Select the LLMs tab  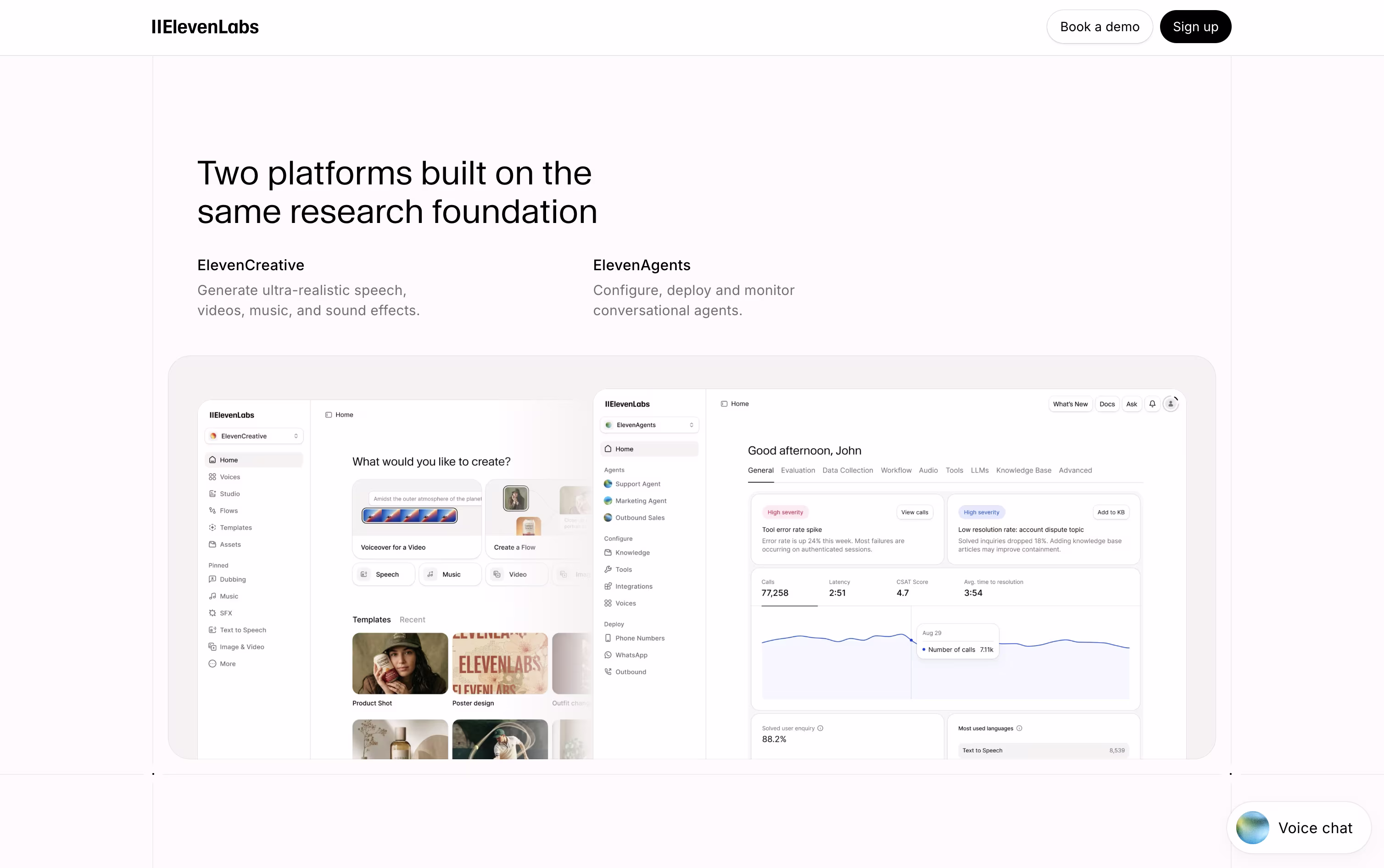tap(979, 470)
